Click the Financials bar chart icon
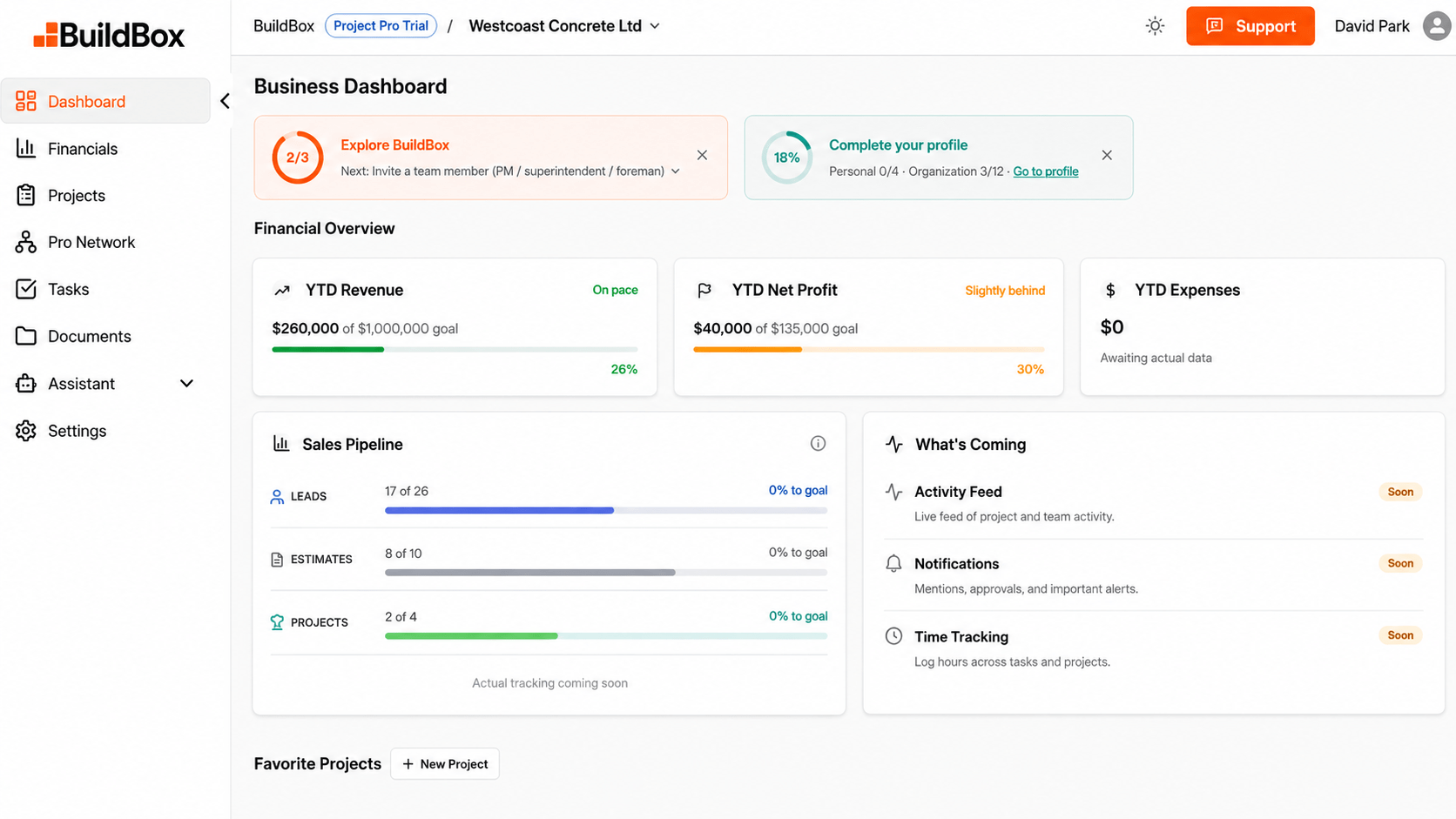The image size is (1456, 819). pyautogui.click(x=26, y=148)
